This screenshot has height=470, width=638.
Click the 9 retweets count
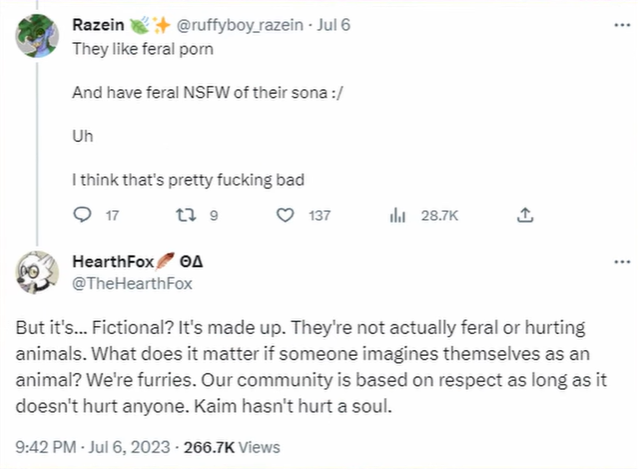tap(214, 215)
